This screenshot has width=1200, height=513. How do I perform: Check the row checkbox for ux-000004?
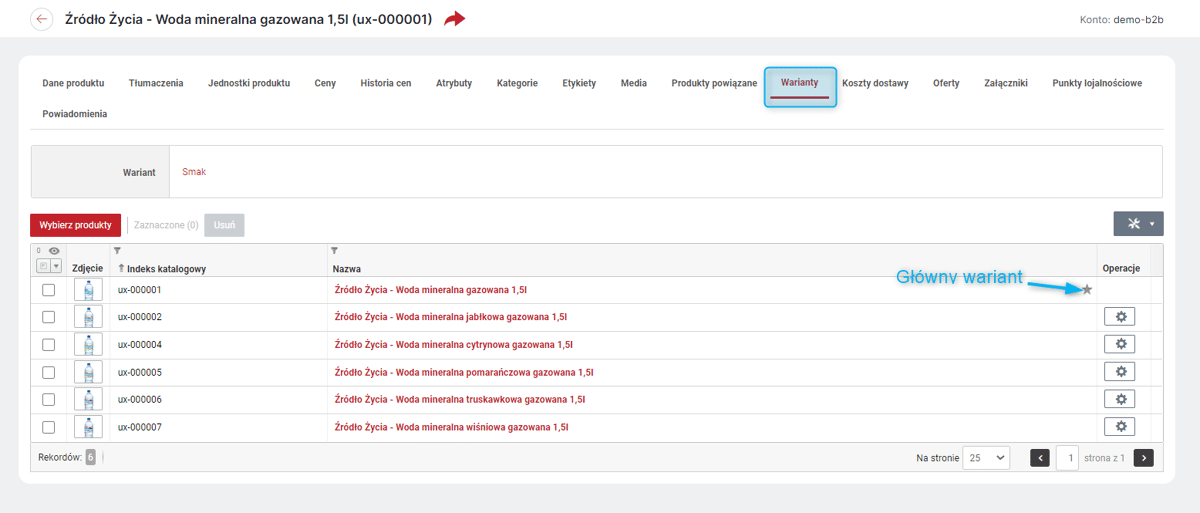[48, 345]
